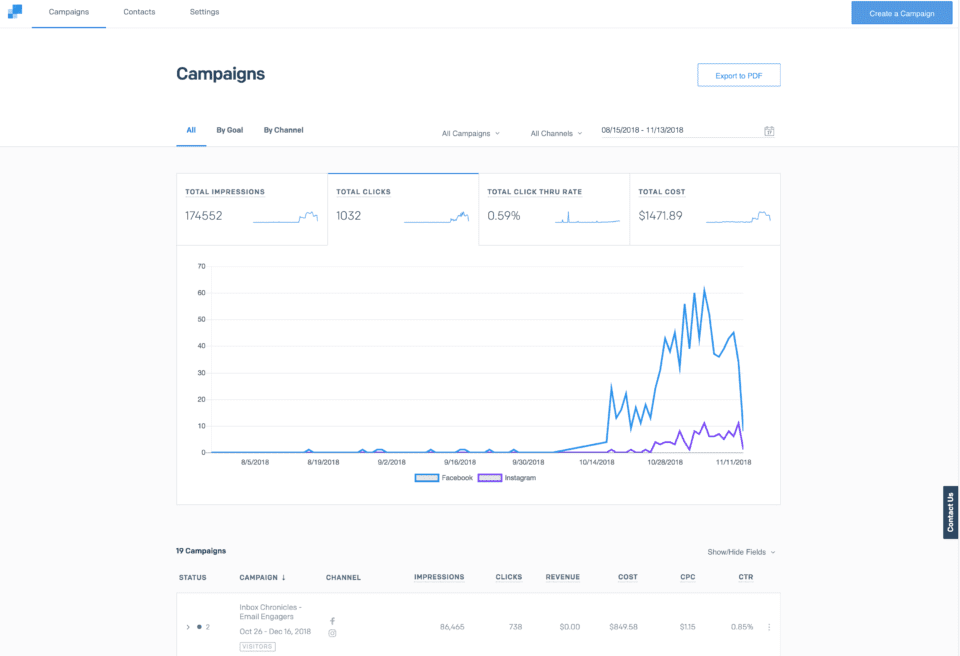960x656 pixels.
Task: Click the Facebook channel icon in campaign row
Action: pos(333,621)
